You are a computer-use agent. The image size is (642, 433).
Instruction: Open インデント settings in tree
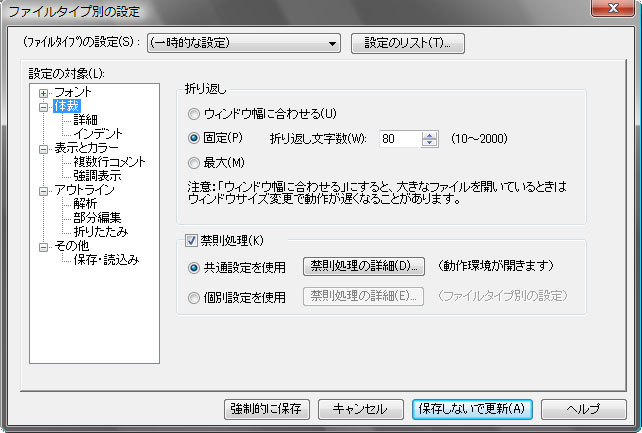97,134
